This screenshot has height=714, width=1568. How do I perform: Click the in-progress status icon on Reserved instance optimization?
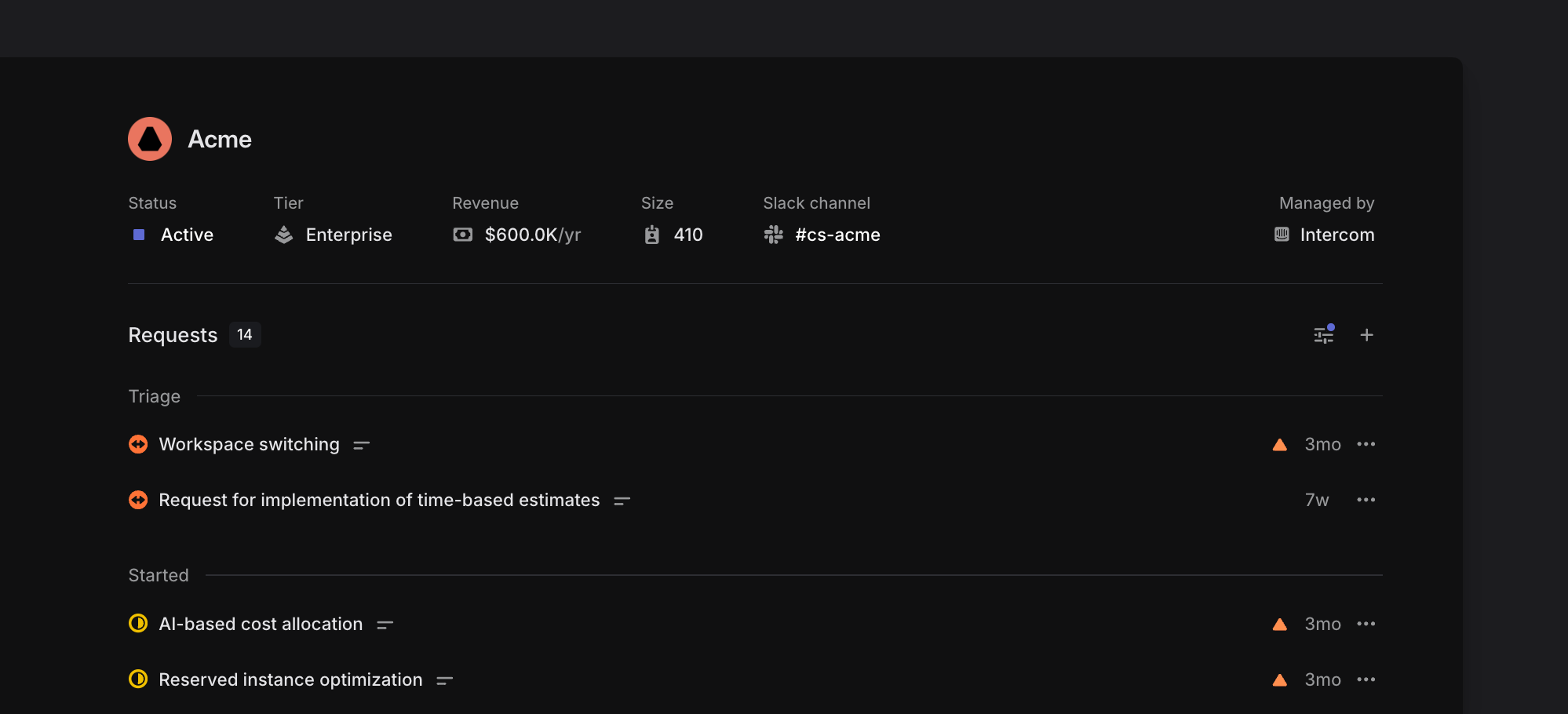pyautogui.click(x=138, y=679)
